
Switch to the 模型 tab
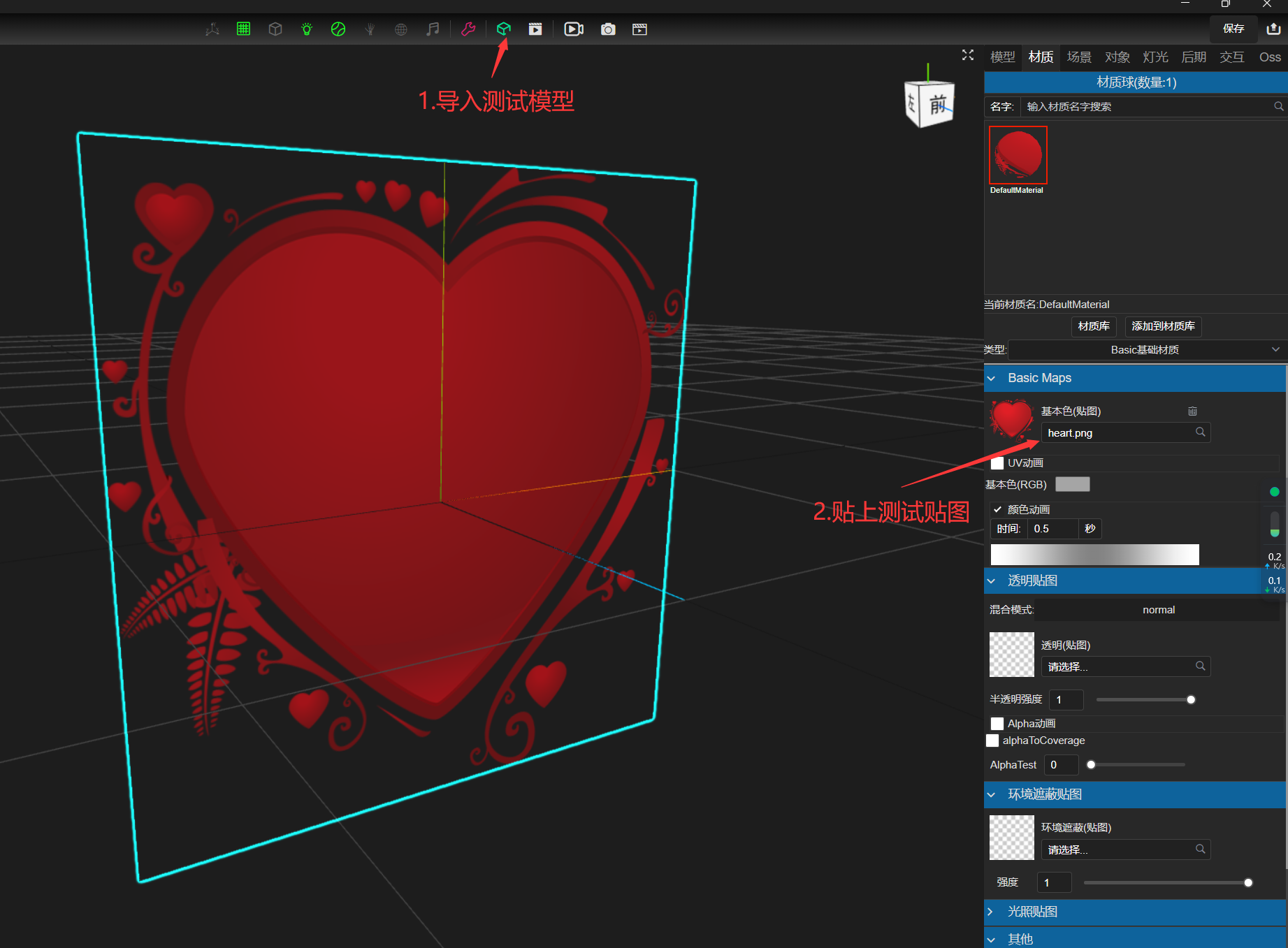[1003, 57]
